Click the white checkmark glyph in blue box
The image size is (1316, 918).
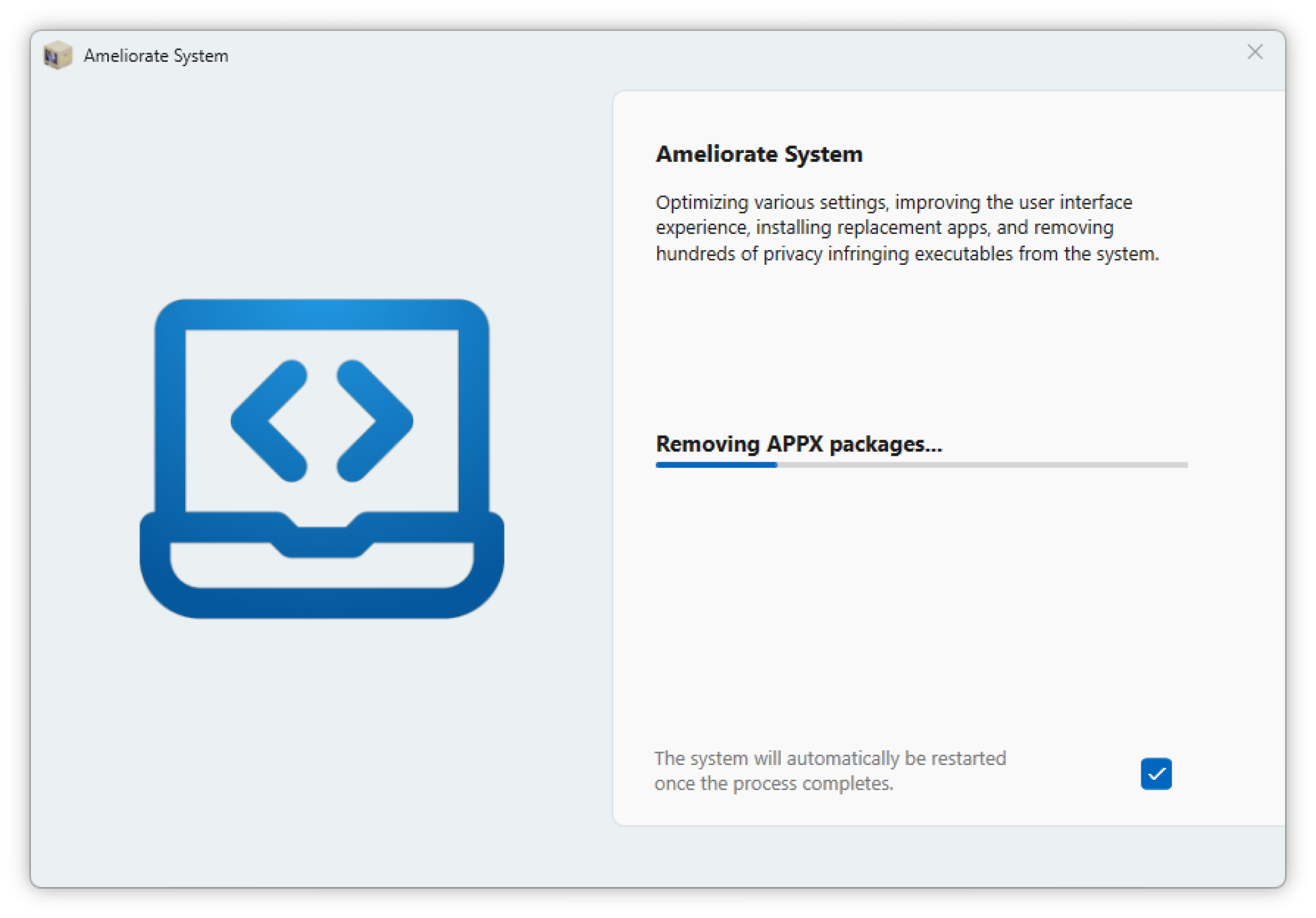[x=1157, y=774]
